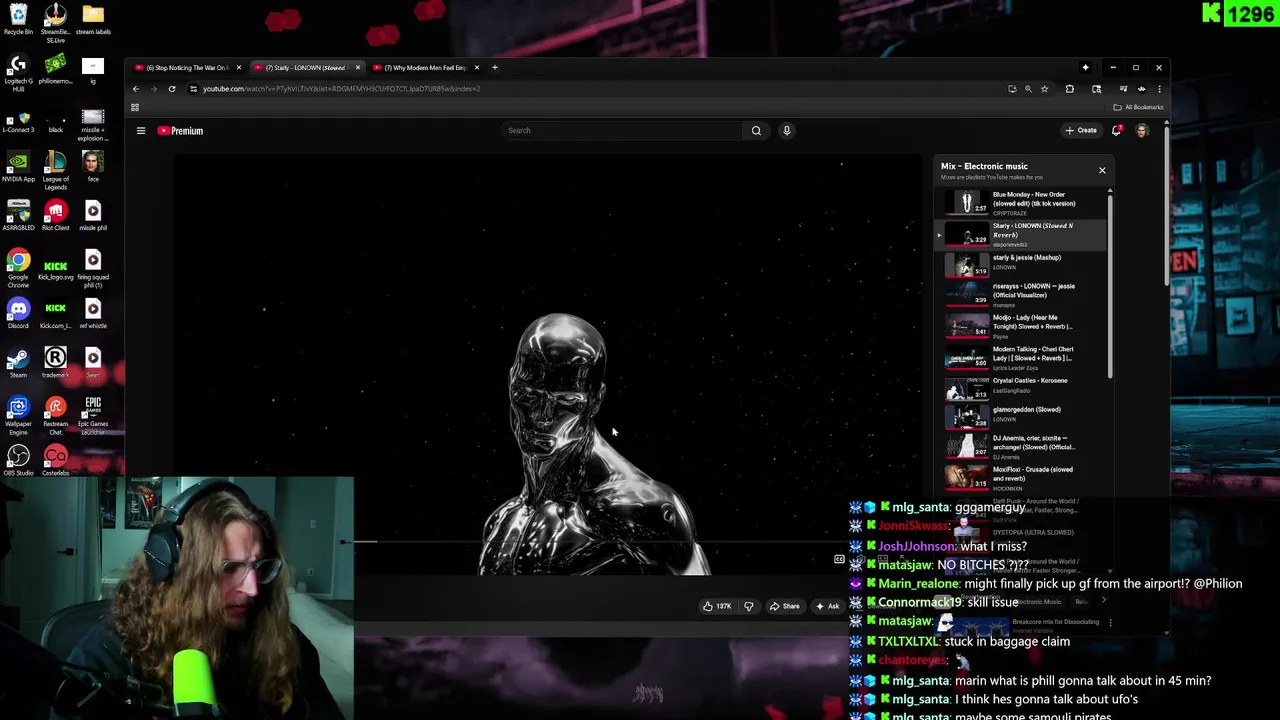1280x720 pixels.
Task: Open Steam desktop shortcut
Action: click(18, 363)
